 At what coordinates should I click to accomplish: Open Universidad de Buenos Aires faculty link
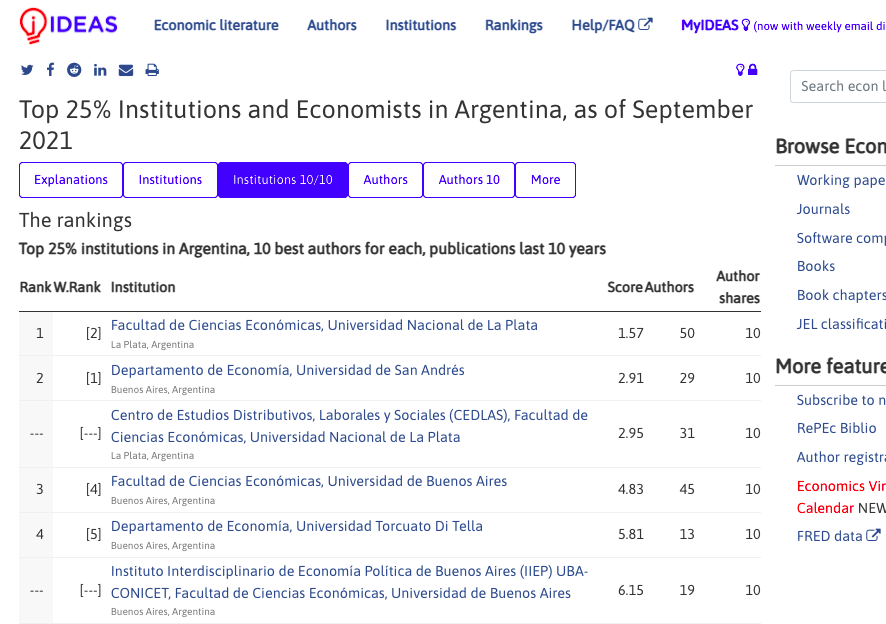309,481
